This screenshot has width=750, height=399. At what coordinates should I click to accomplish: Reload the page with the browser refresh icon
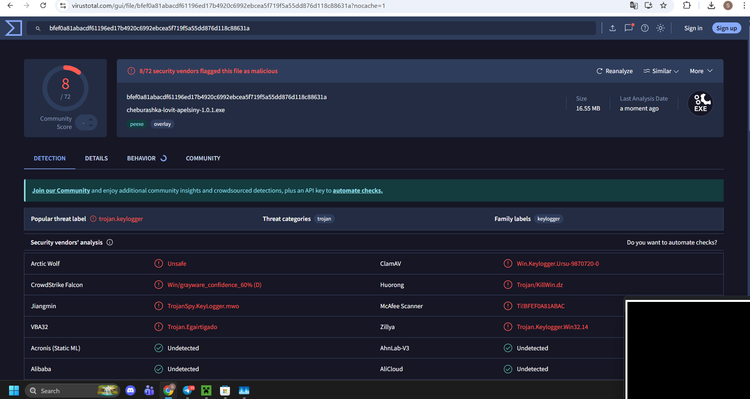43,5
